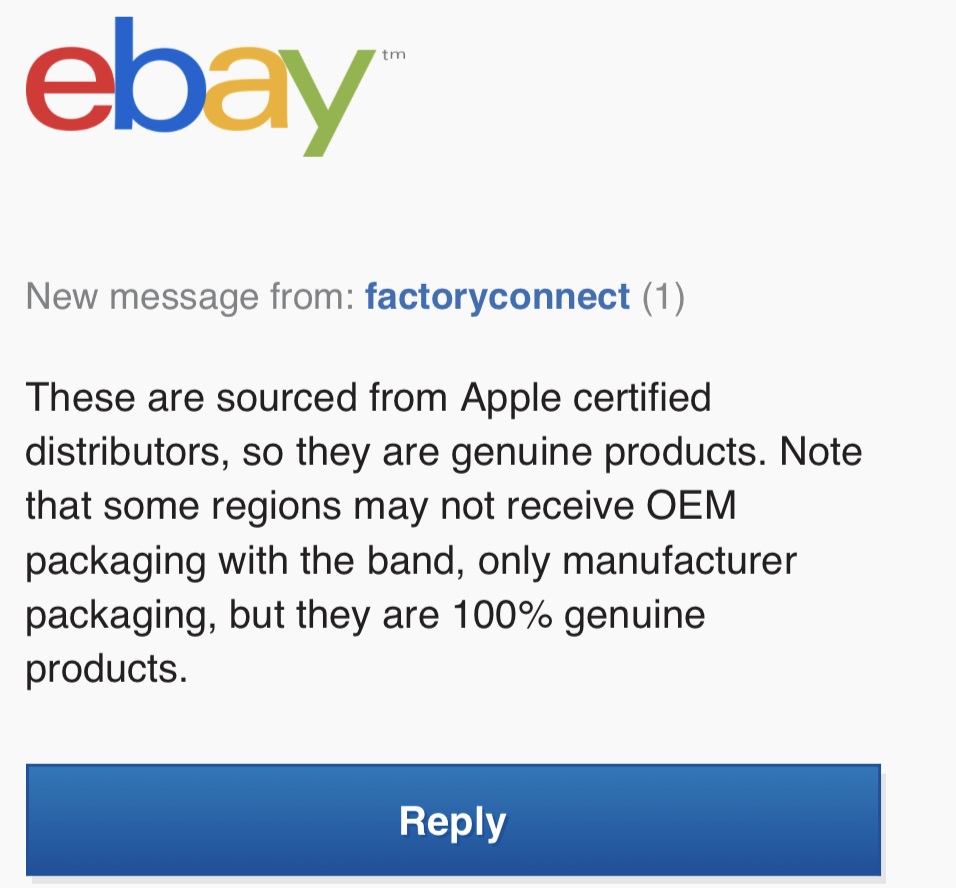Click "100%" in the message text
956x888 pixels.
[x=503, y=615]
